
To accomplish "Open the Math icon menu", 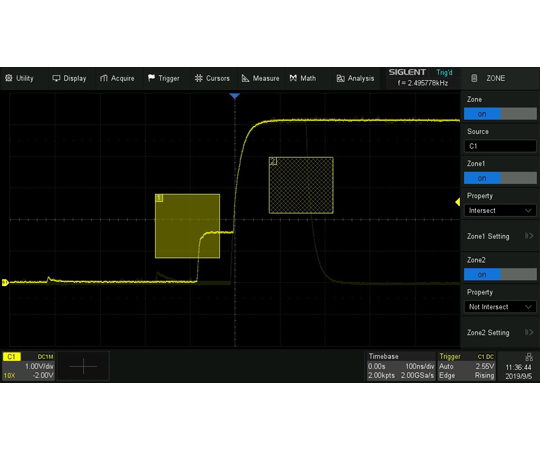I will [293, 78].
